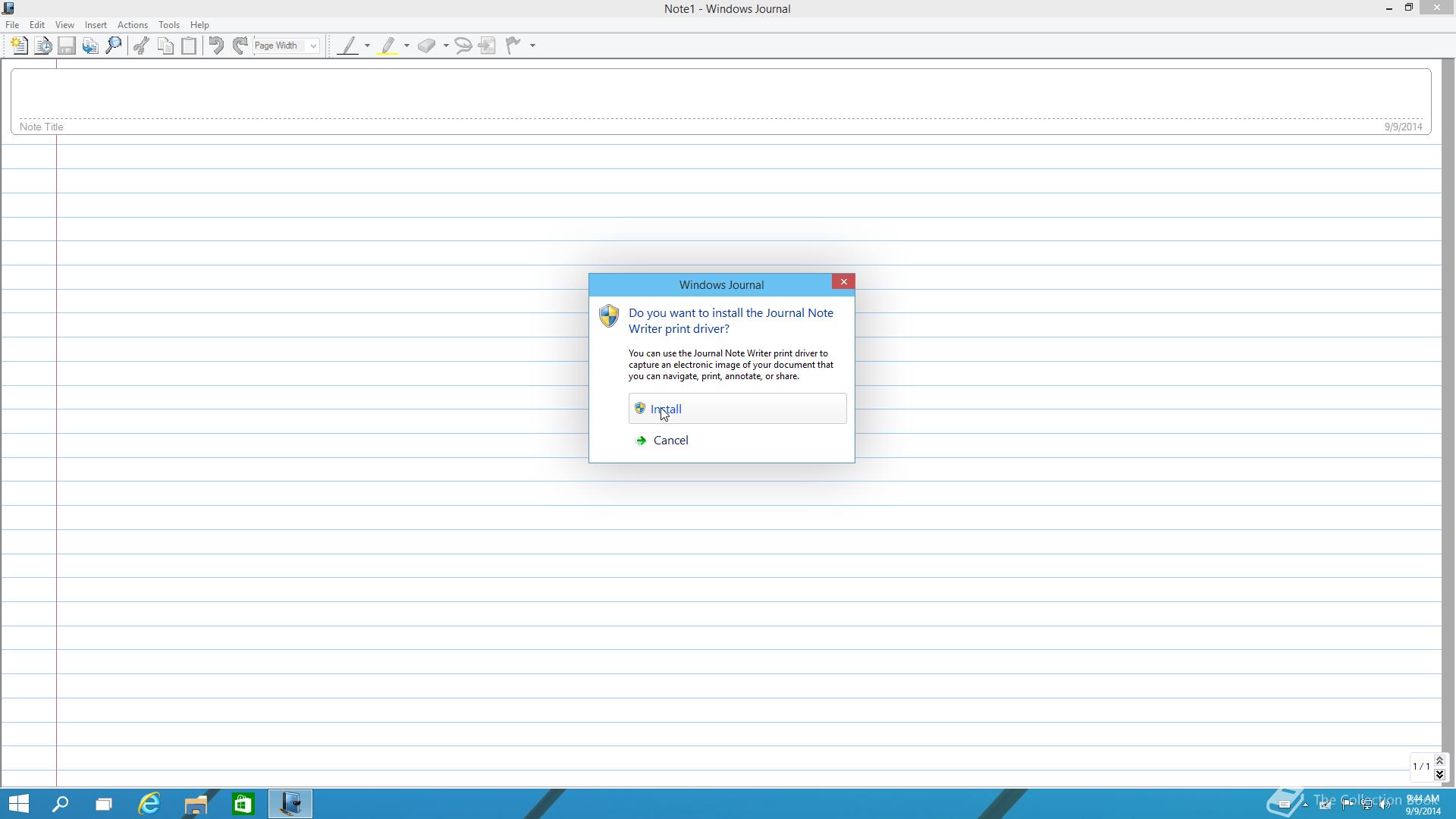The height and width of the screenshot is (819, 1456).
Task: Open Eraser options dropdown arrow
Action: (x=446, y=45)
